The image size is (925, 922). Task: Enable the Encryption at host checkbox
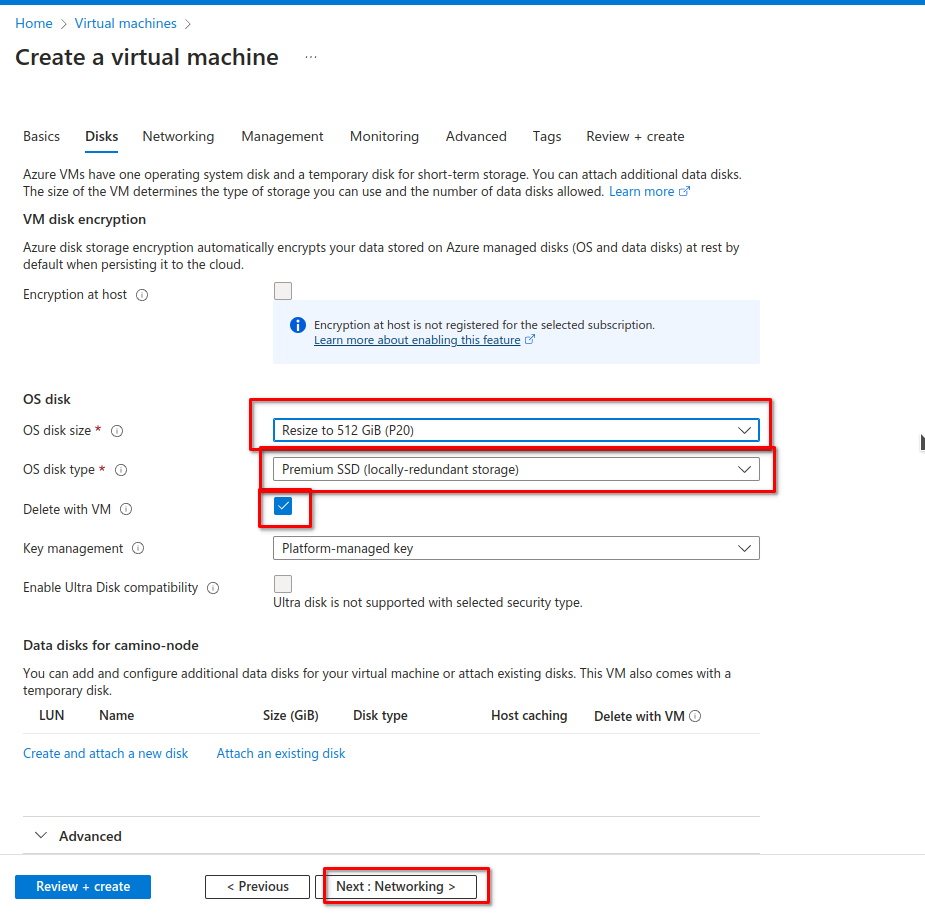pyautogui.click(x=283, y=291)
